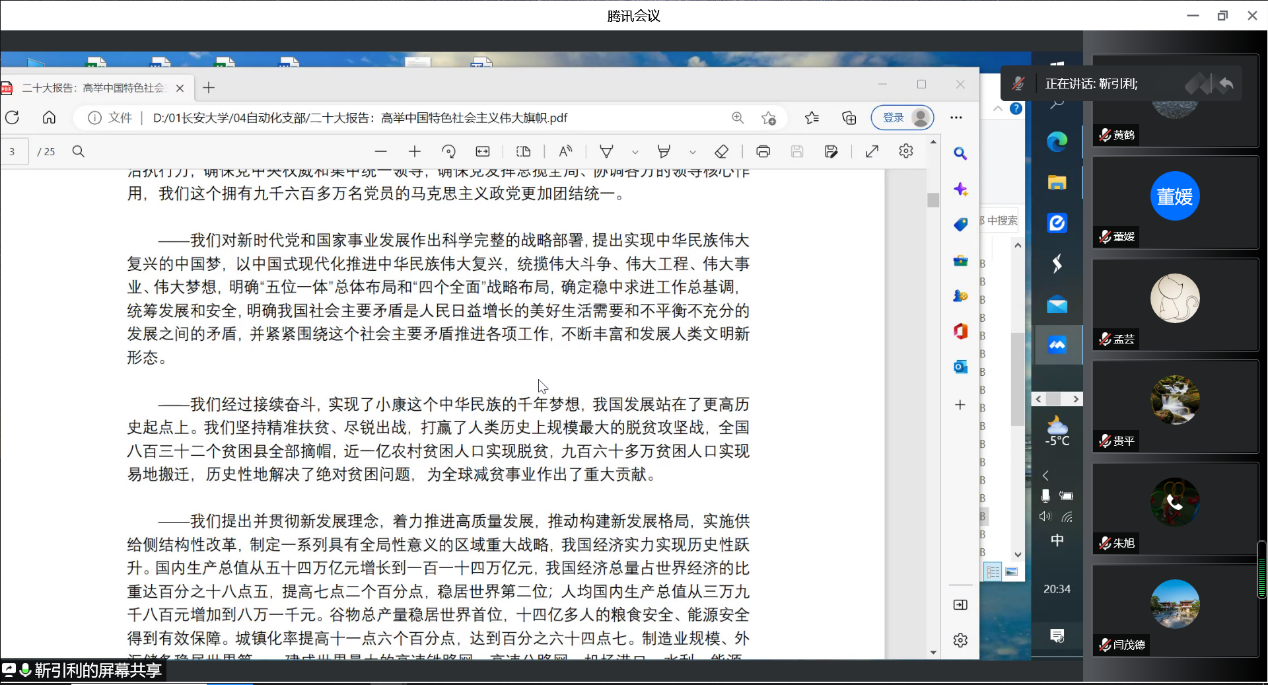Select the 二十大报告 PDF browser tab
The height and width of the screenshot is (685, 1268).
click(95, 88)
